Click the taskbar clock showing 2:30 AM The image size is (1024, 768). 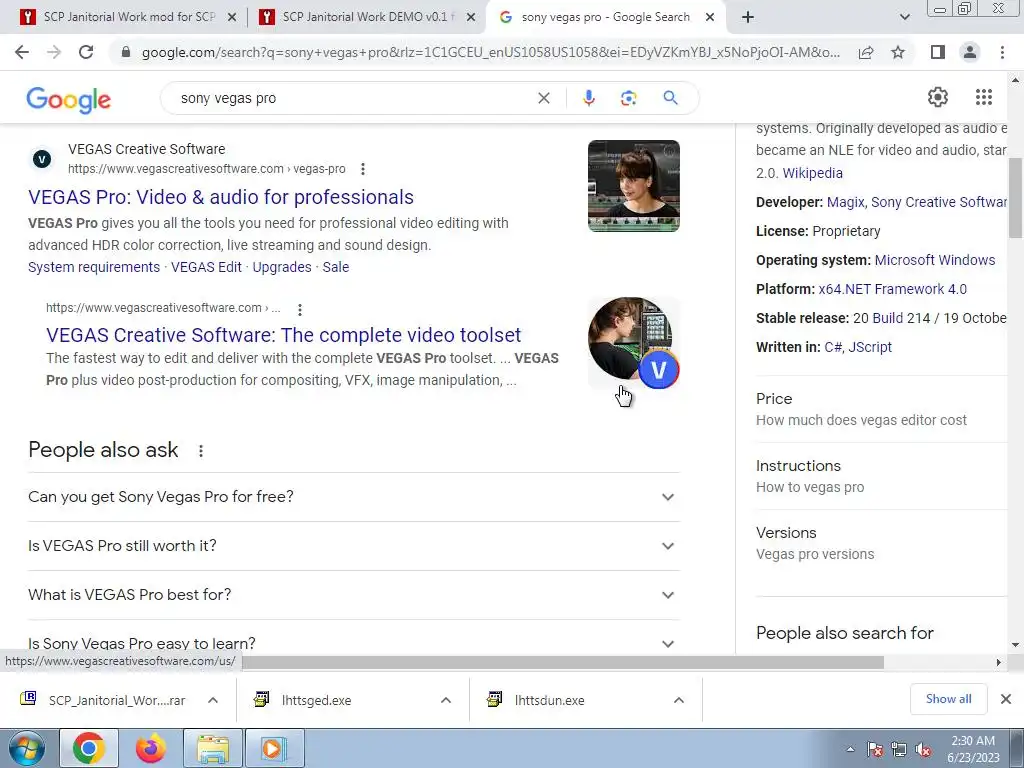tap(973, 749)
